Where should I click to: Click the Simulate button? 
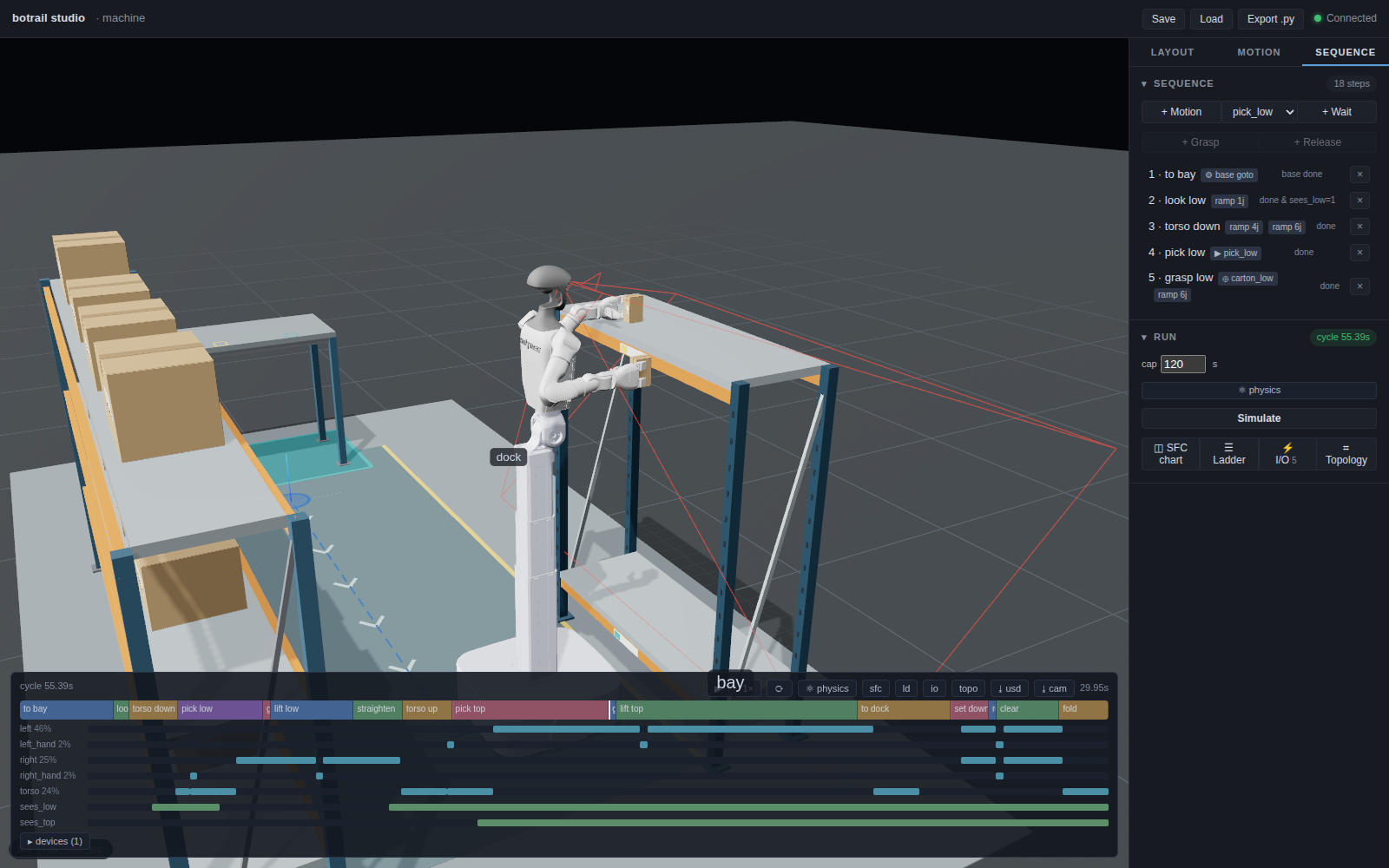[x=1259, y=418]
